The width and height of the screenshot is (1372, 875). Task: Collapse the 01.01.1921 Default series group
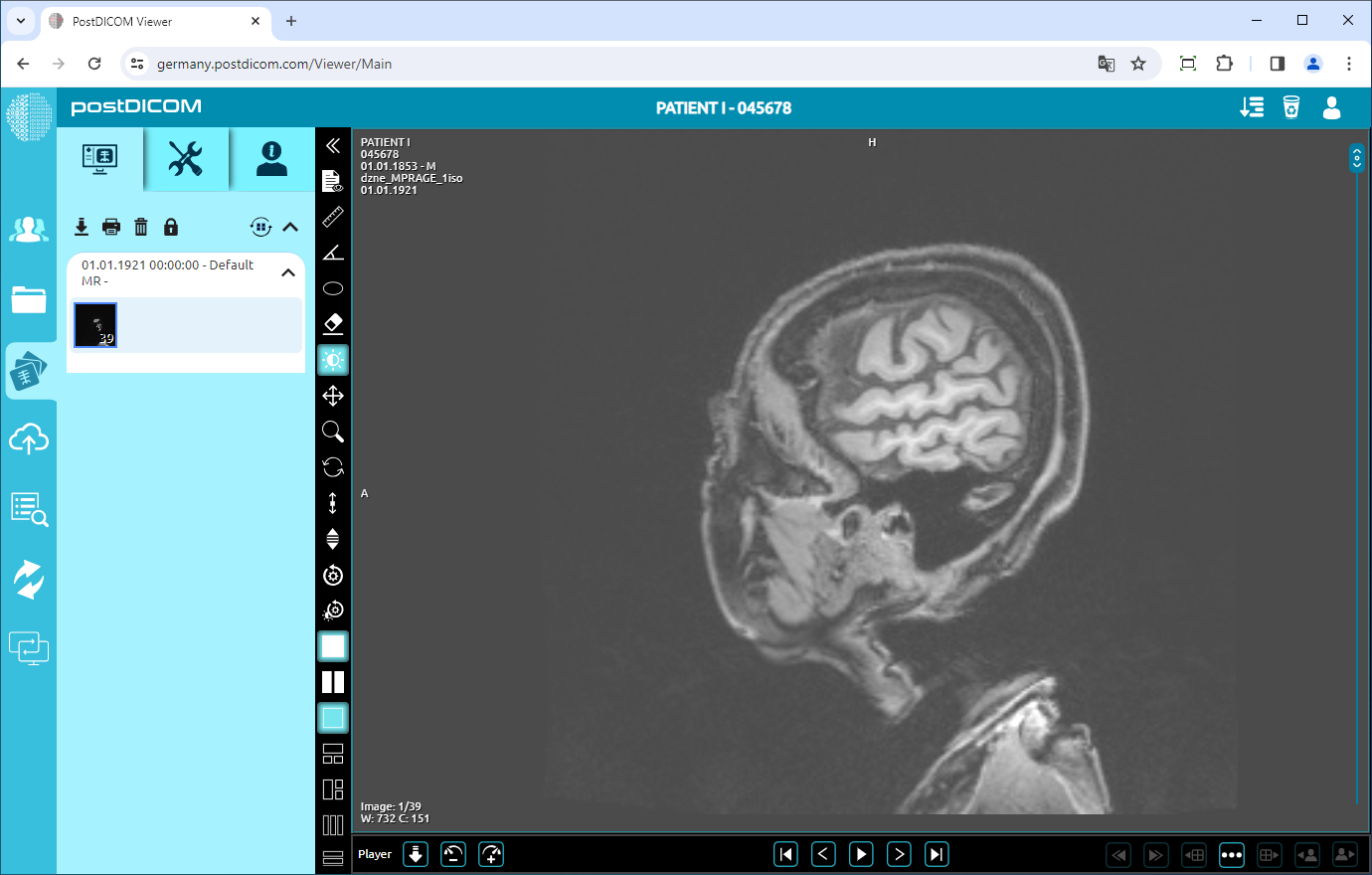click(x=288, y=270)
